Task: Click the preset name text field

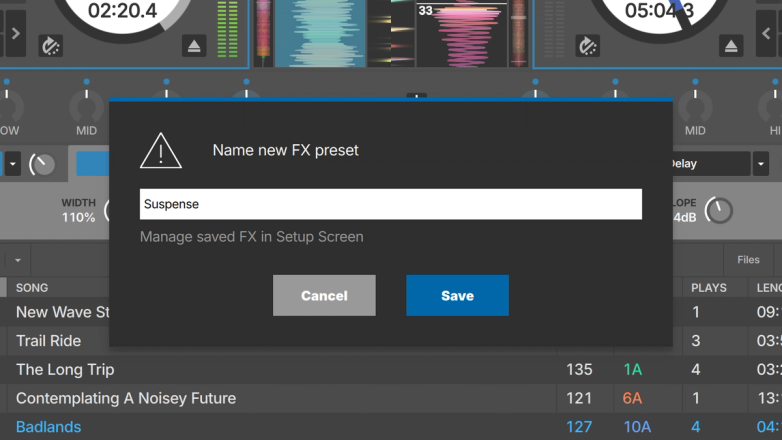Action: 390,204
